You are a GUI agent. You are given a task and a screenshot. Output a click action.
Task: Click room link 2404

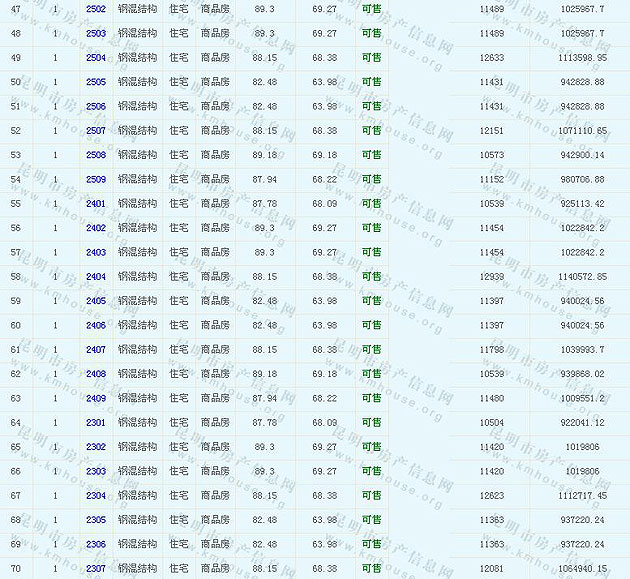pos(96,277)
